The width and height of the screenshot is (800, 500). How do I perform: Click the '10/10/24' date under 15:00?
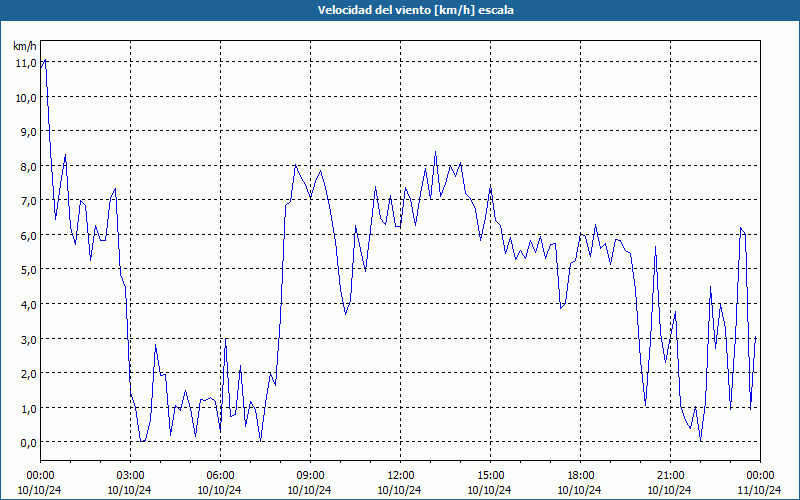(490, 490)
